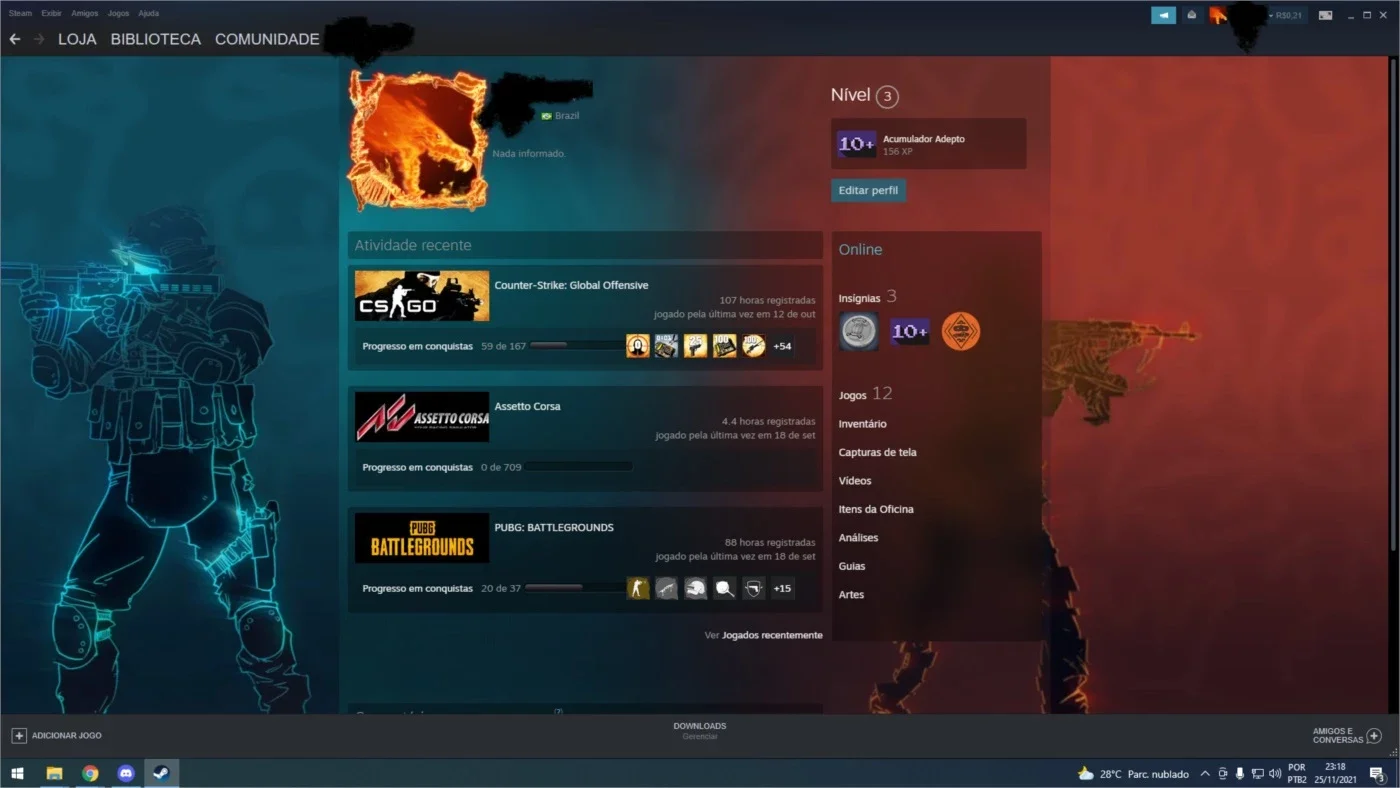This screenshot has height=788, width=1400.
Task: Open the Amigos menu
Action: 84,13
